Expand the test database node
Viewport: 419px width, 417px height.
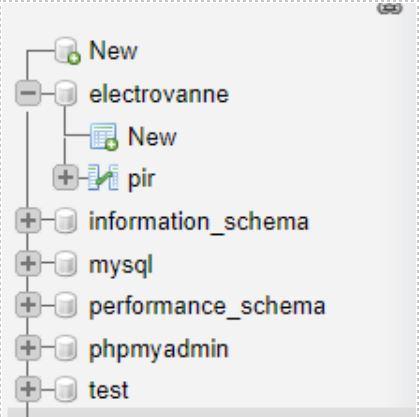click(x=28, y=389)
